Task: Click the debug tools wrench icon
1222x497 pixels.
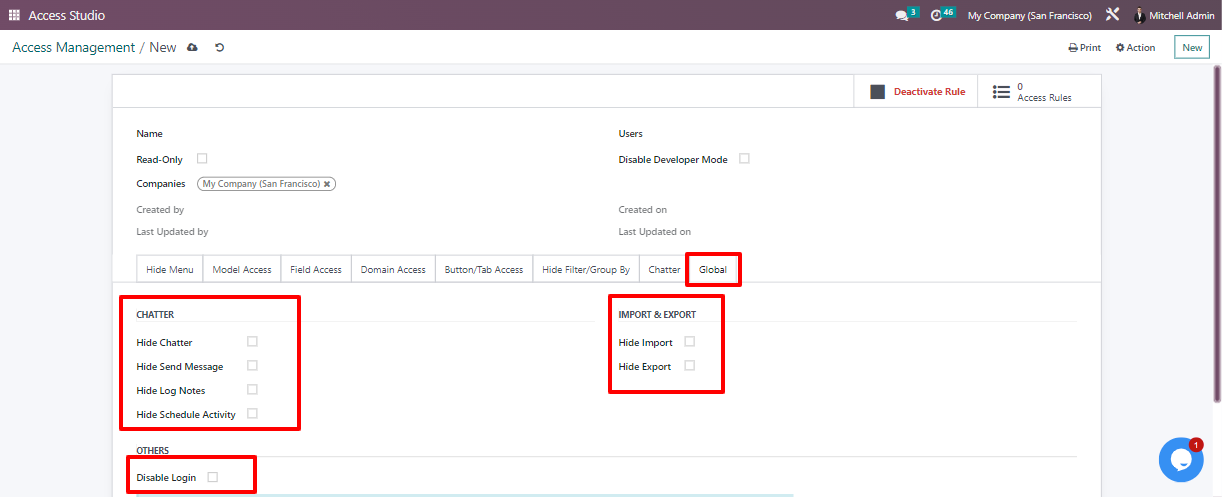Action: tap(1113, 15)
